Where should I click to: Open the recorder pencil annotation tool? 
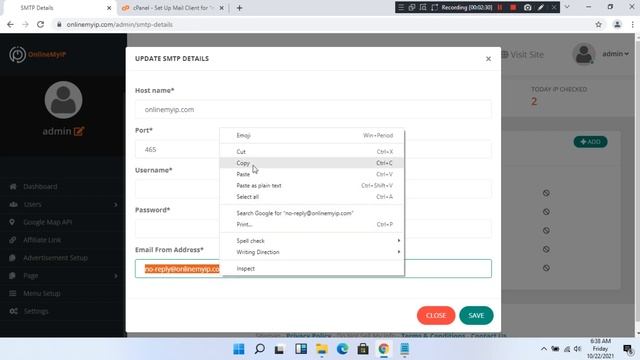[x=541, y=7]
